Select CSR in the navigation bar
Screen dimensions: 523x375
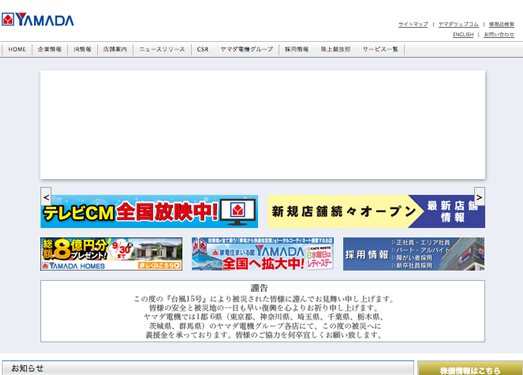202,49
